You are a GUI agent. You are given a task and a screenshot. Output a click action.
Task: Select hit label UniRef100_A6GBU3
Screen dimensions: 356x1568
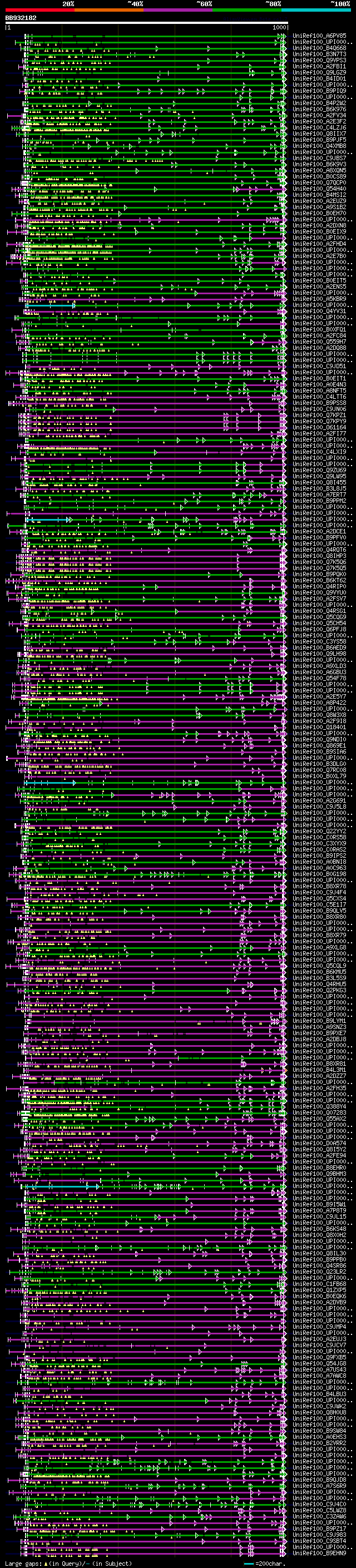pos(319,672)
